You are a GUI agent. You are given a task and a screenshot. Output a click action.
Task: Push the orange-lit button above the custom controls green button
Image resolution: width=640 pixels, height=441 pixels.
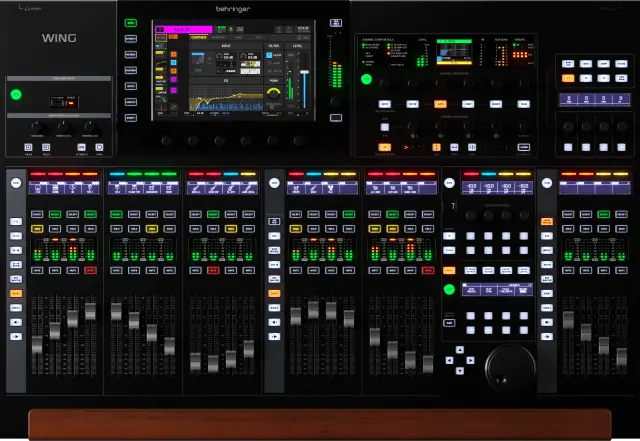[x=449, y=270]
